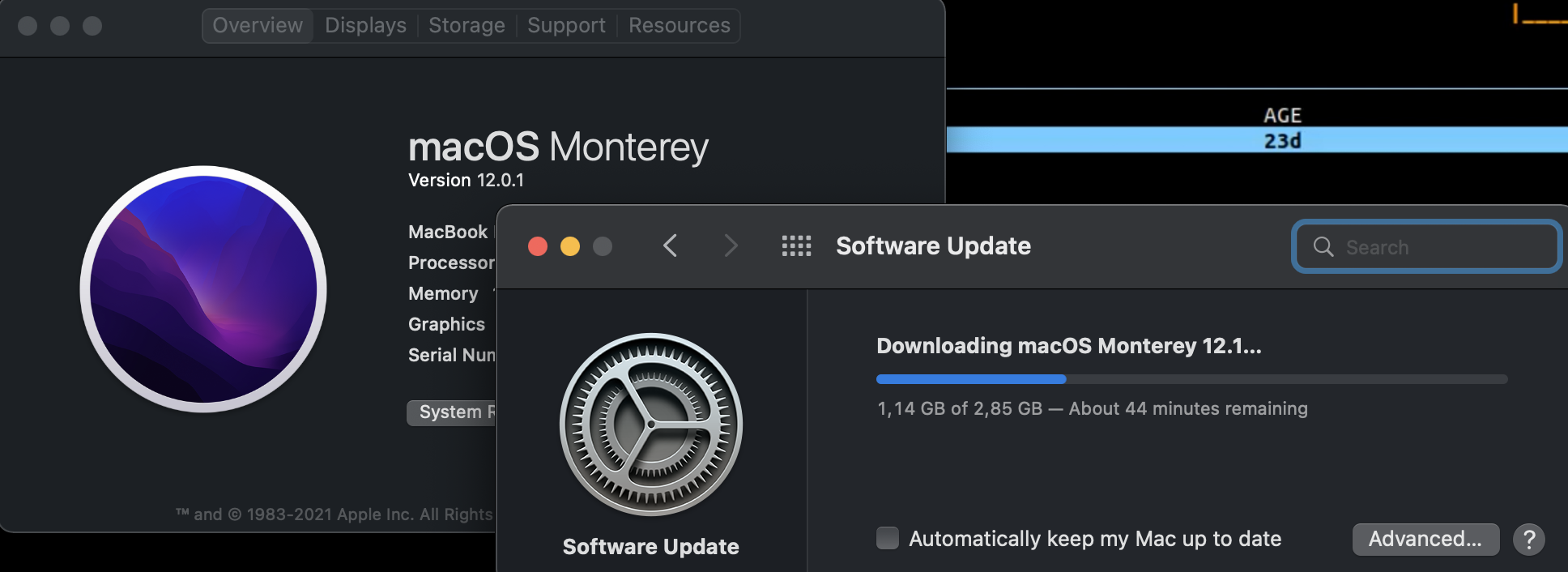Open the Storage tab
Image resolution: width=1568 pixels, height=572 pixels.
[467, 26]
